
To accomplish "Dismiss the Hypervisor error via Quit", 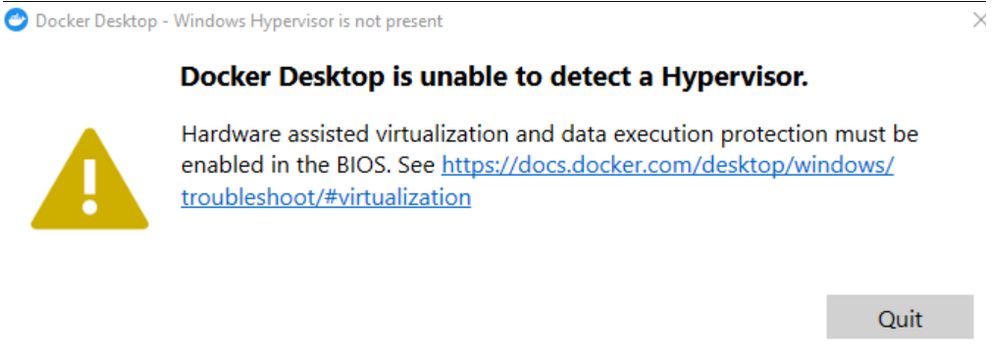I will click(x=900, y=317).
